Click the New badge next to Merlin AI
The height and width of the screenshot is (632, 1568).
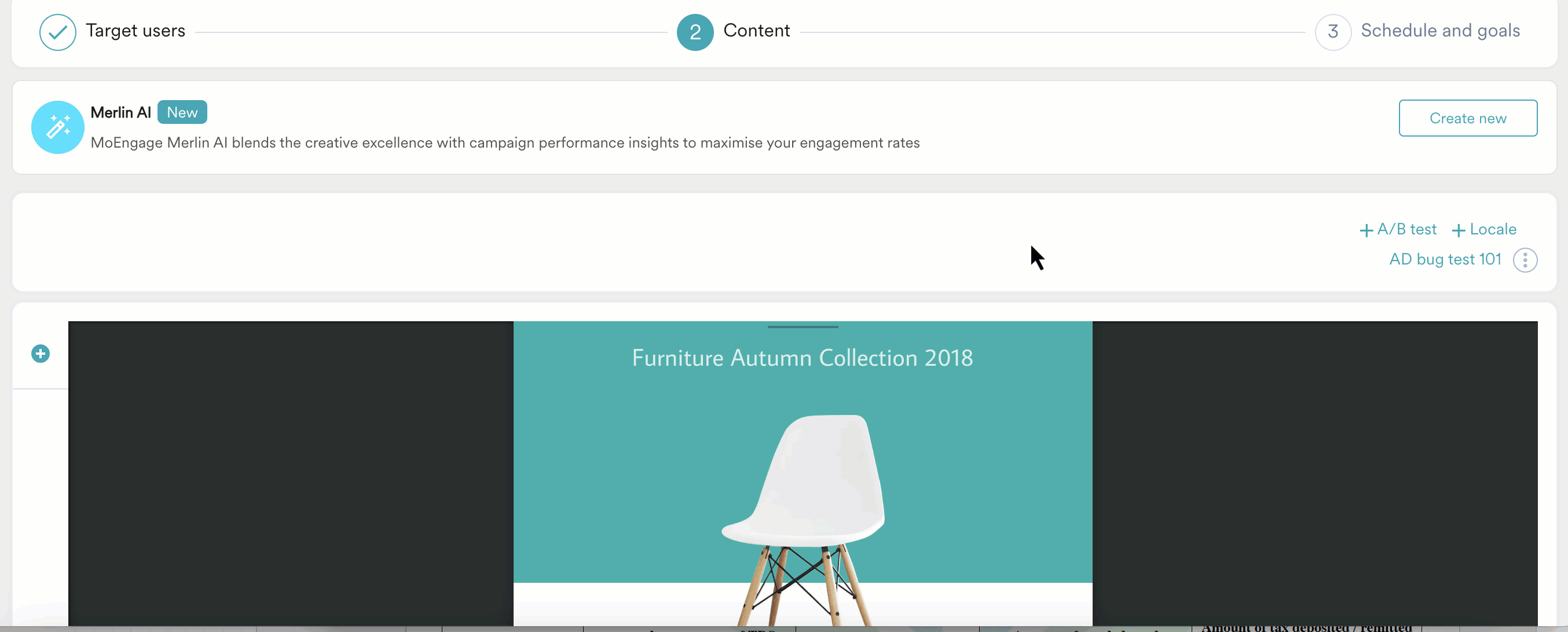point(182,112)
